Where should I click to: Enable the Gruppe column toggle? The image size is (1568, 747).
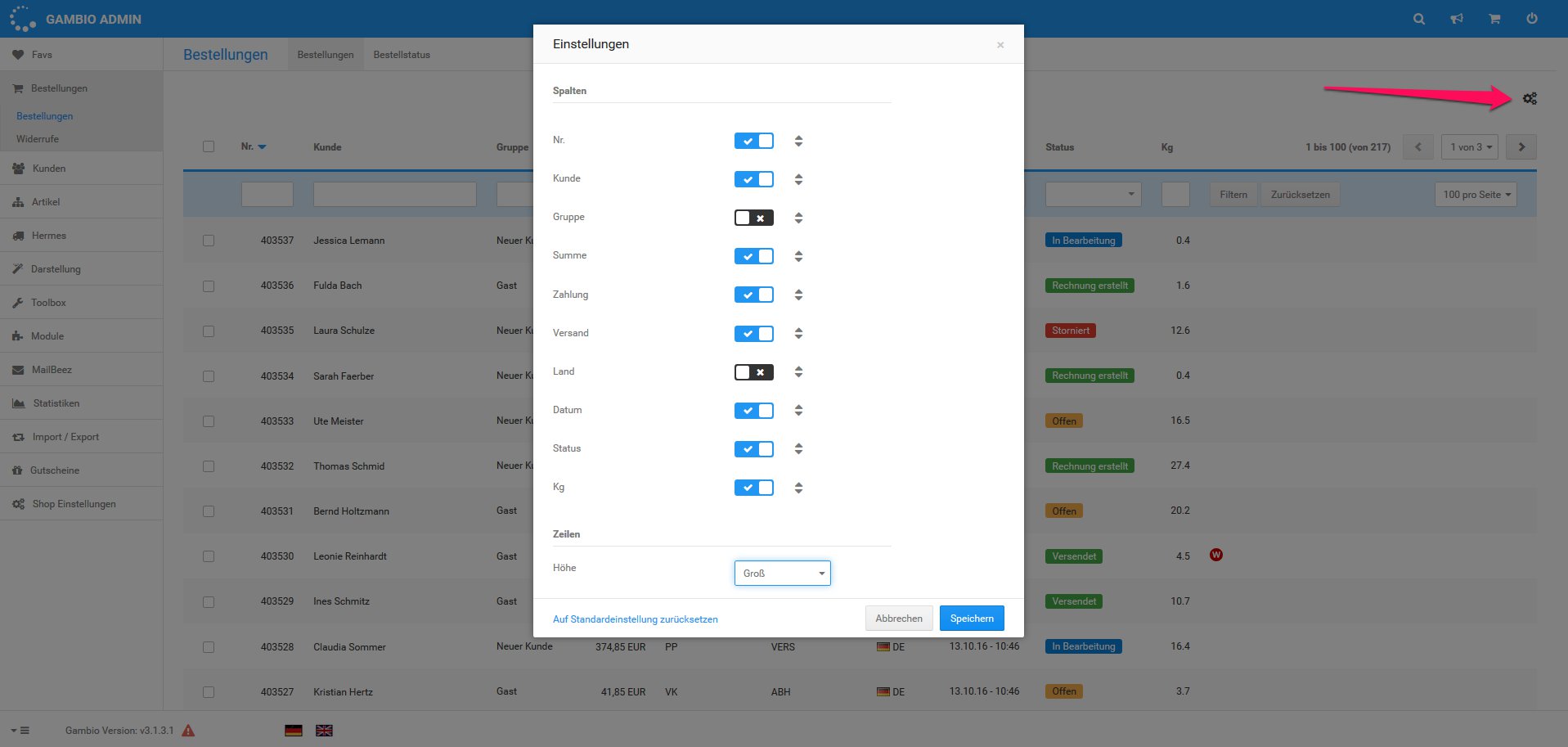[x=753, y=218]
